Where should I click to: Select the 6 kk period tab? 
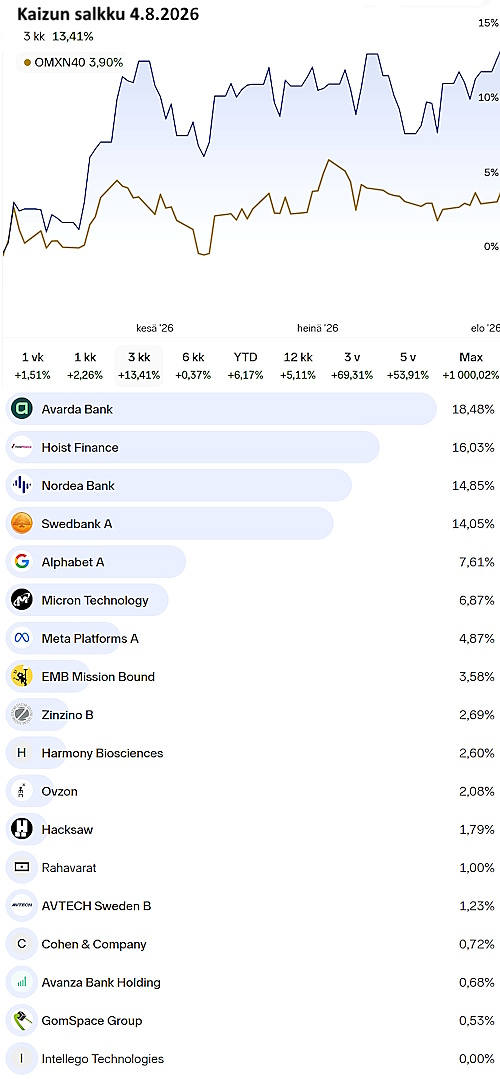(x=193, y=365)
